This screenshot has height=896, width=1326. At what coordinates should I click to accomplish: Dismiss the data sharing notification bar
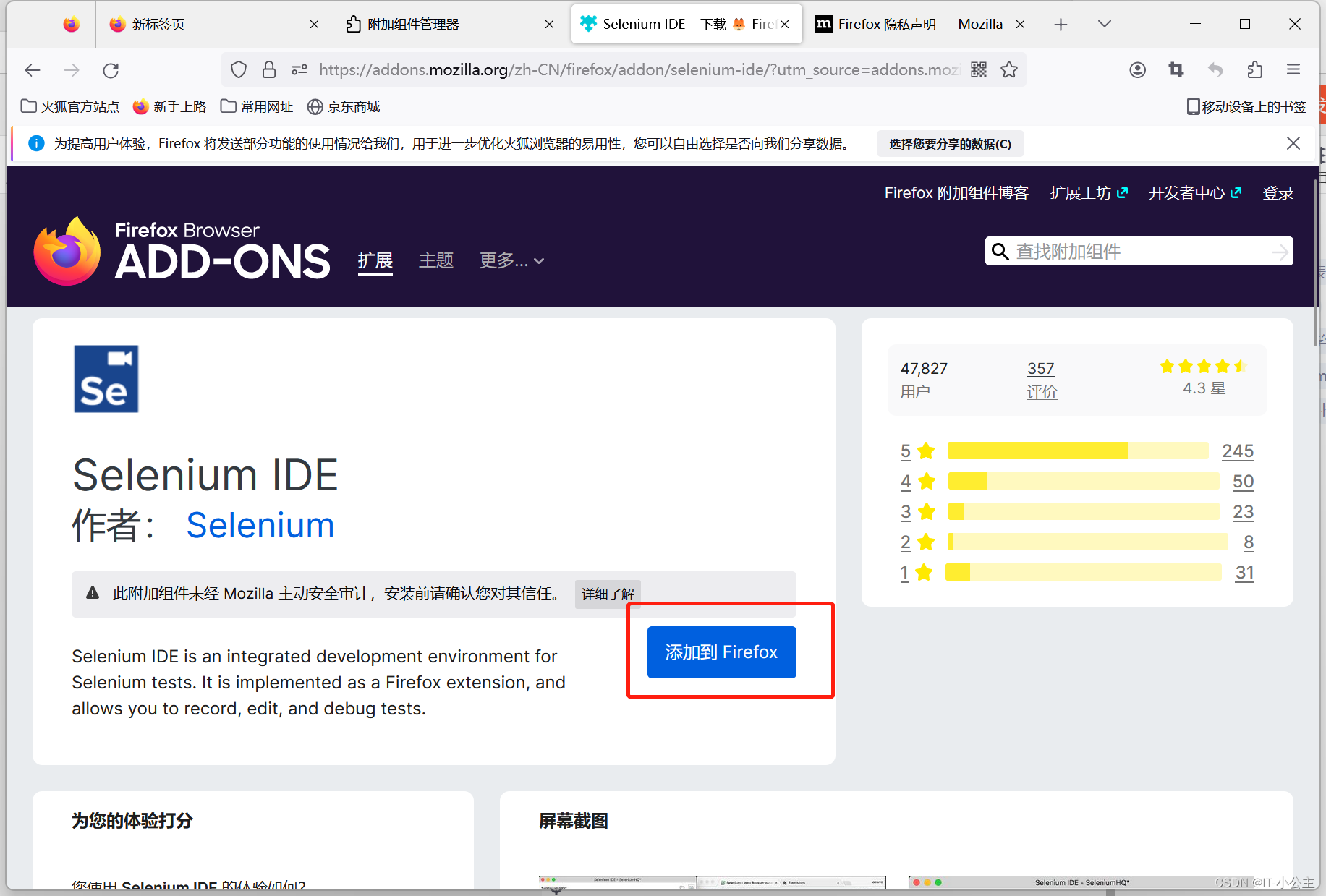[x=1293, y=143]
